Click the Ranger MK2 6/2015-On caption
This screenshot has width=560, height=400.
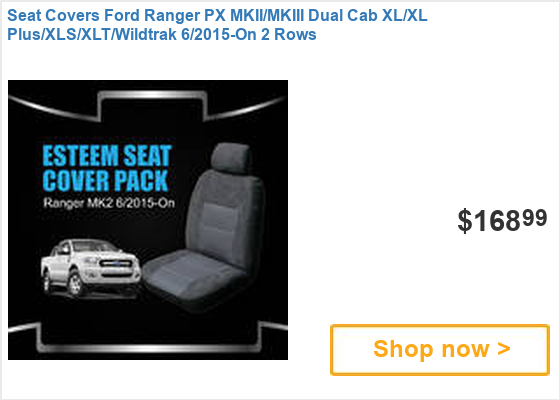109,203
